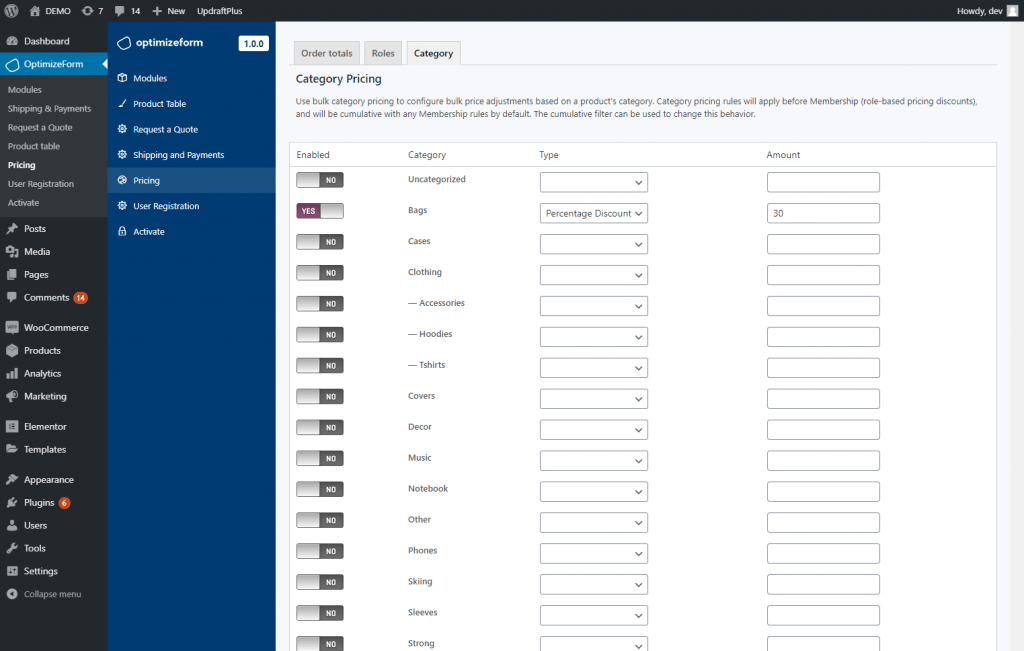The height and width of the screenshot is (651, 1024).
Task: Enable the Clothing category toggle
Action: [320, 273]
